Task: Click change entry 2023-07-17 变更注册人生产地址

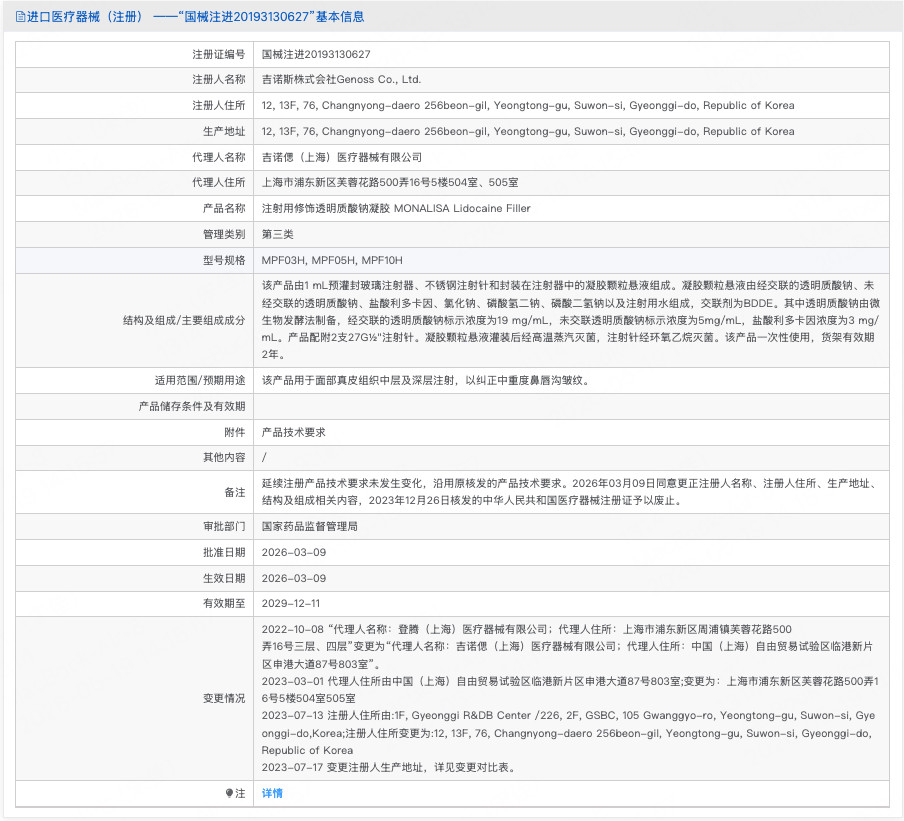Action: point(389,767)
